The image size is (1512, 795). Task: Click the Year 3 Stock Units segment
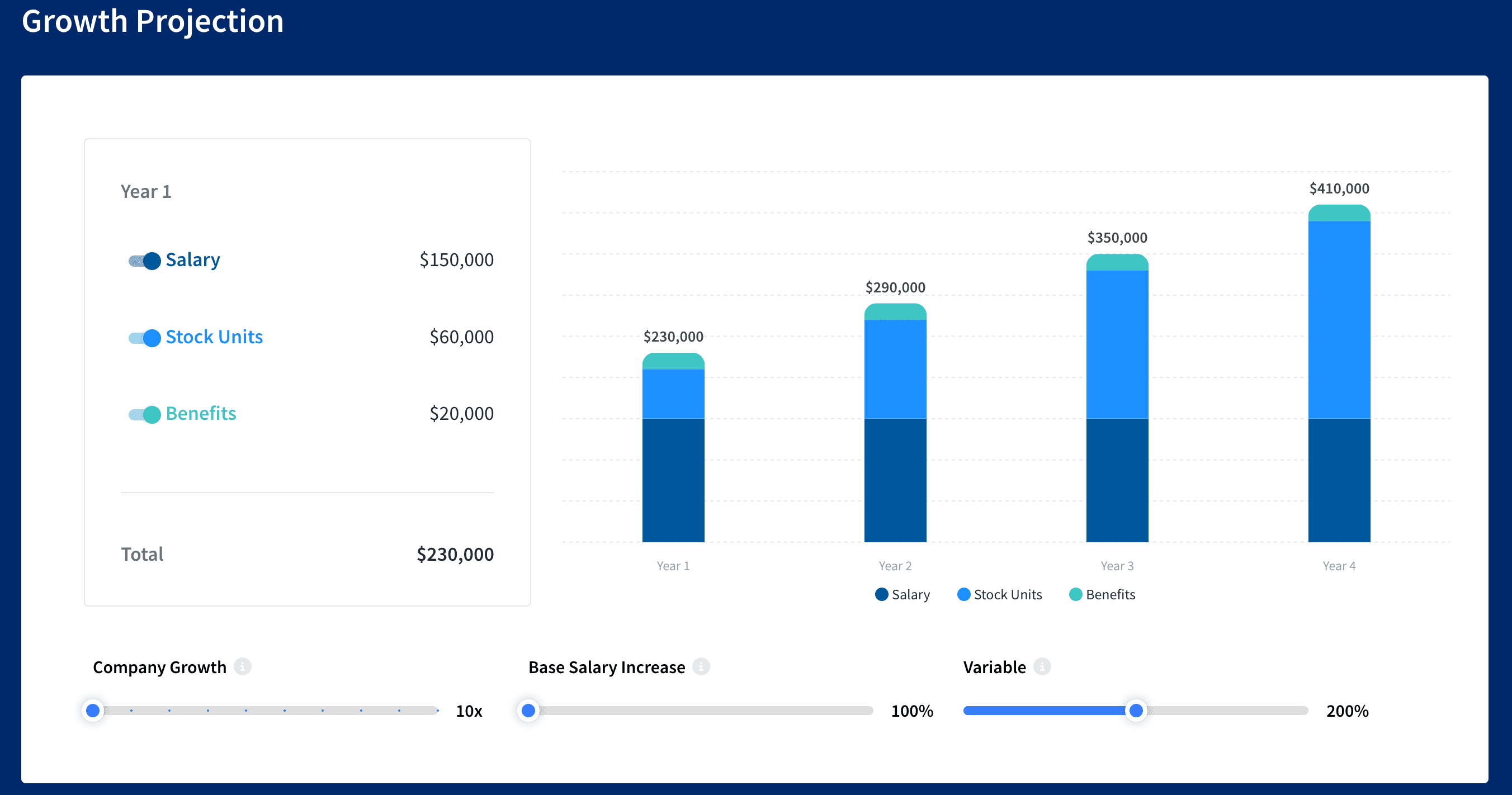pos(1117,344)
